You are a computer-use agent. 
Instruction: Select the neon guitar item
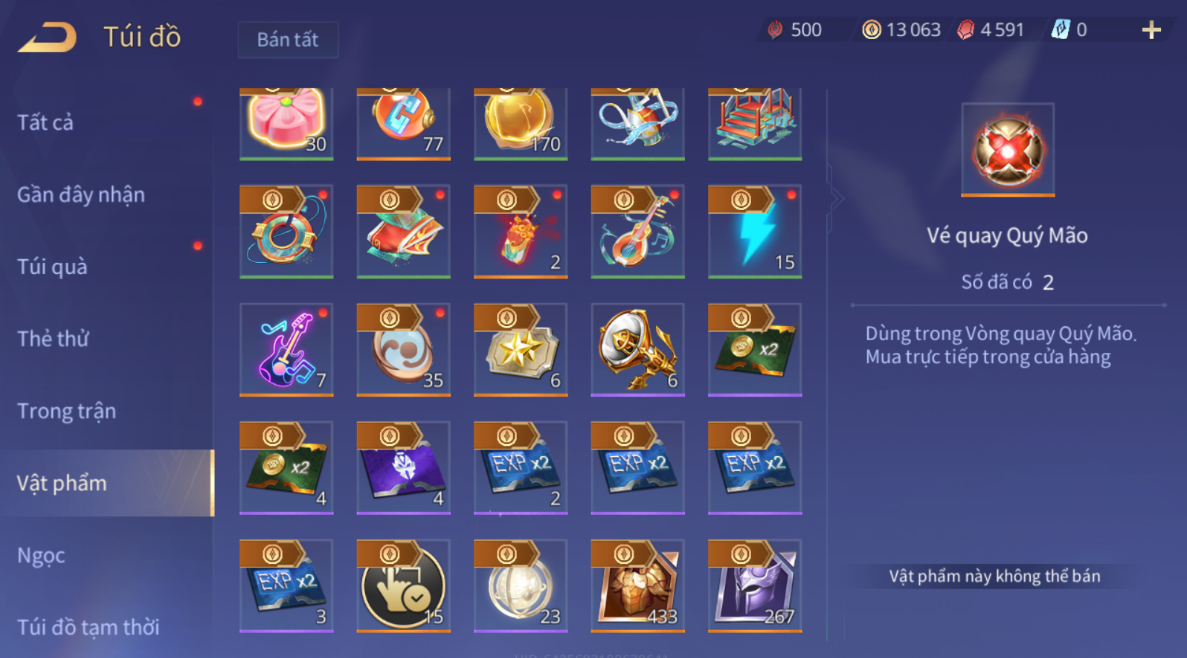tap(286, 350)
